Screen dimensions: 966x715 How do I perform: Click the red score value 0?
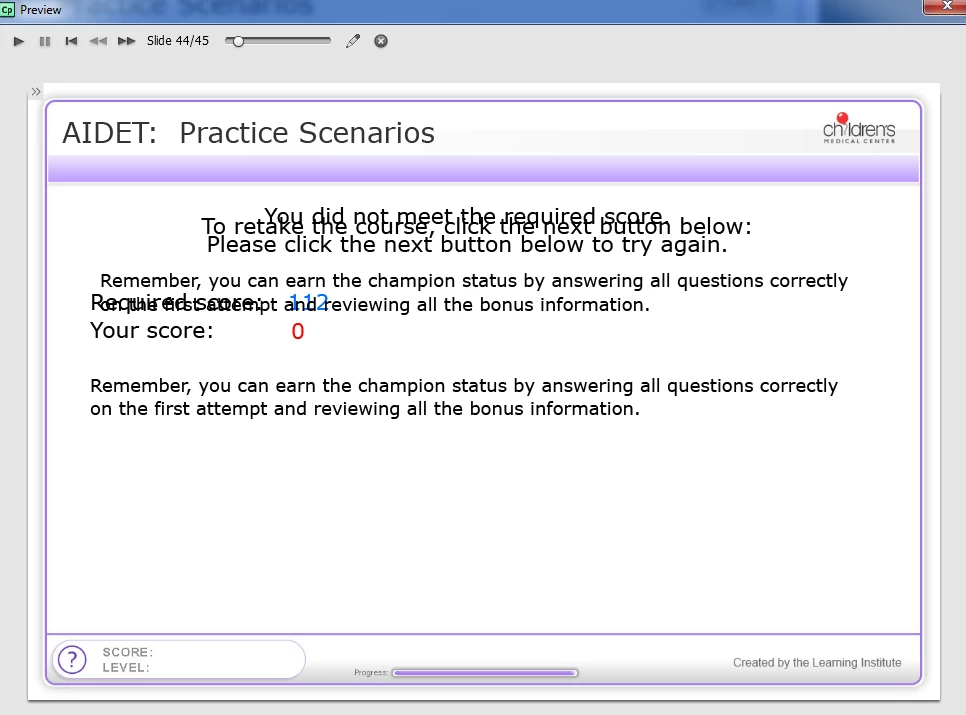[298, 331]
